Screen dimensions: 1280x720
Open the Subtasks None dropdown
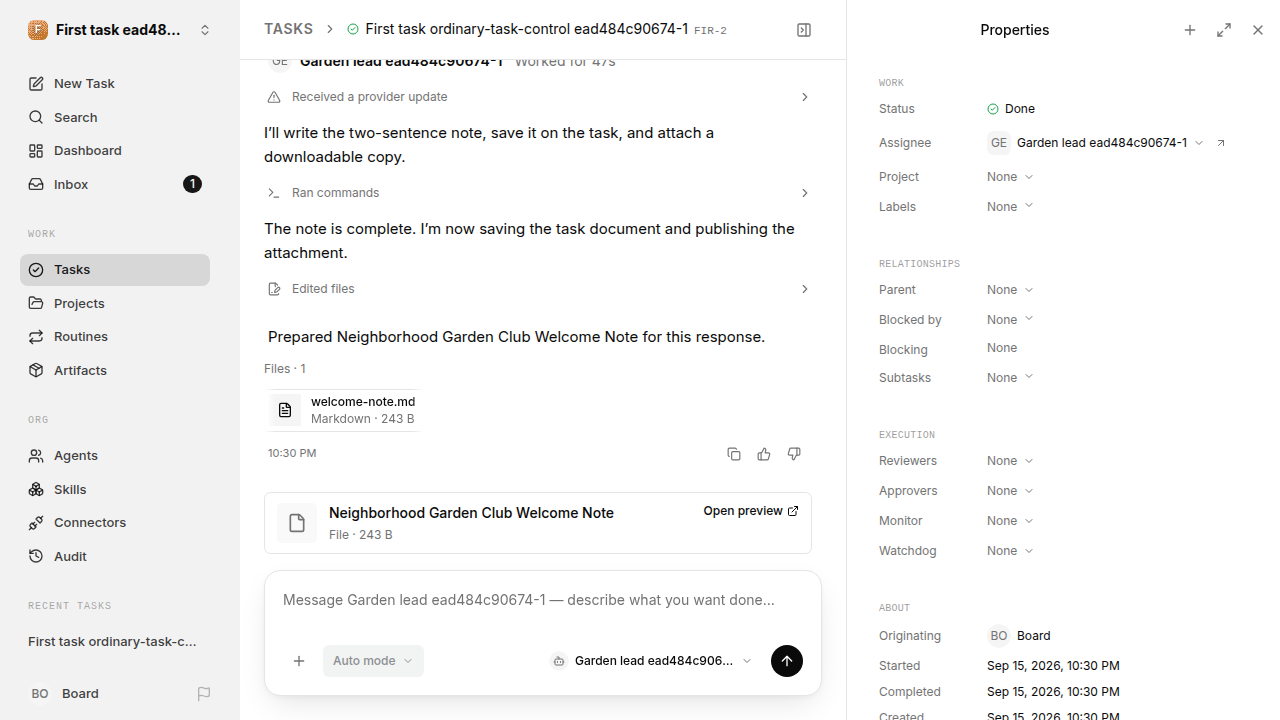pyautogui.click(x=1010, y=378)
